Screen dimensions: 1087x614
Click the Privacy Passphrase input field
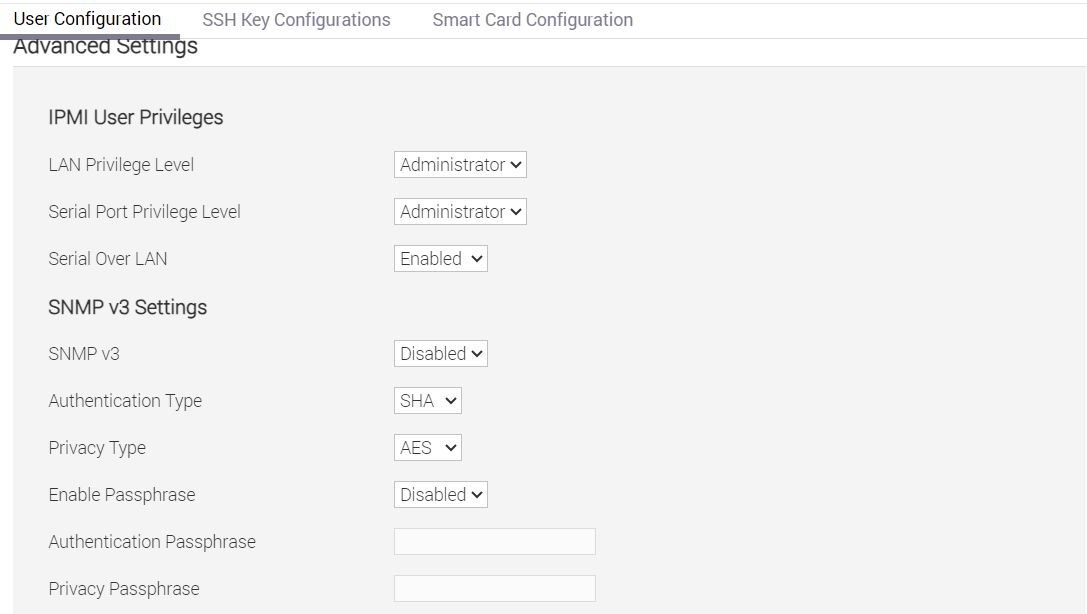click(494, 588)
